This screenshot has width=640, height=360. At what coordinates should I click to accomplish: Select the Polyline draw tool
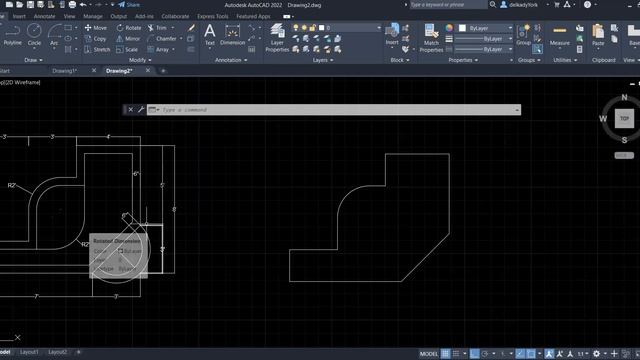click(12, 35)
